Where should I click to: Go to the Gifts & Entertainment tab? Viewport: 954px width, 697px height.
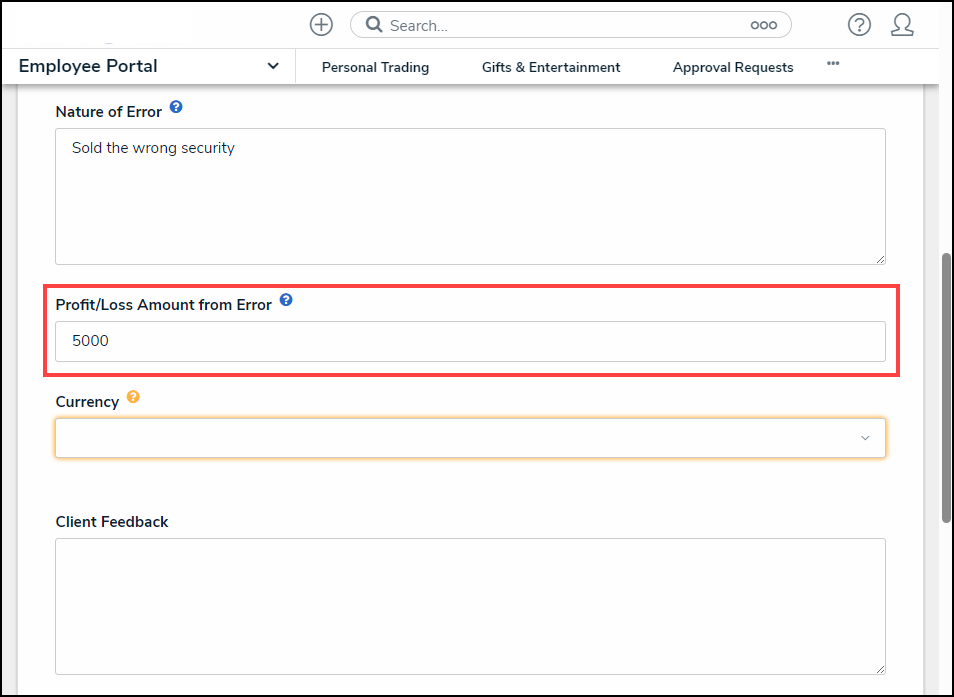pyautogui.click(x=551, y=67)
